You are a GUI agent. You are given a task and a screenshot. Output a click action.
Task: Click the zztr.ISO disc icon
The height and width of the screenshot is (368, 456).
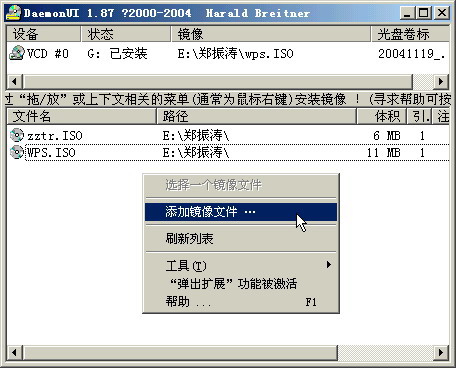point(17,135)
